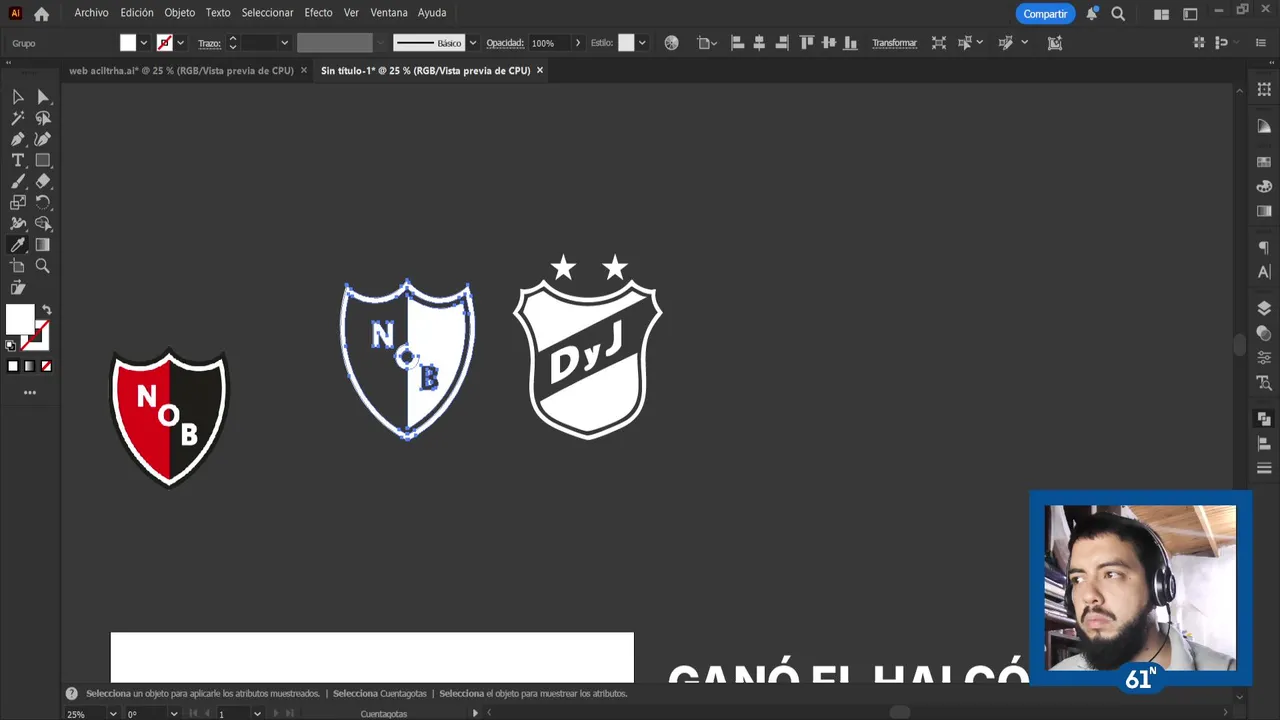This screenshot has height=720, width=1280.
Task: Set color mode to Gradient
Action: click(29, 366)
